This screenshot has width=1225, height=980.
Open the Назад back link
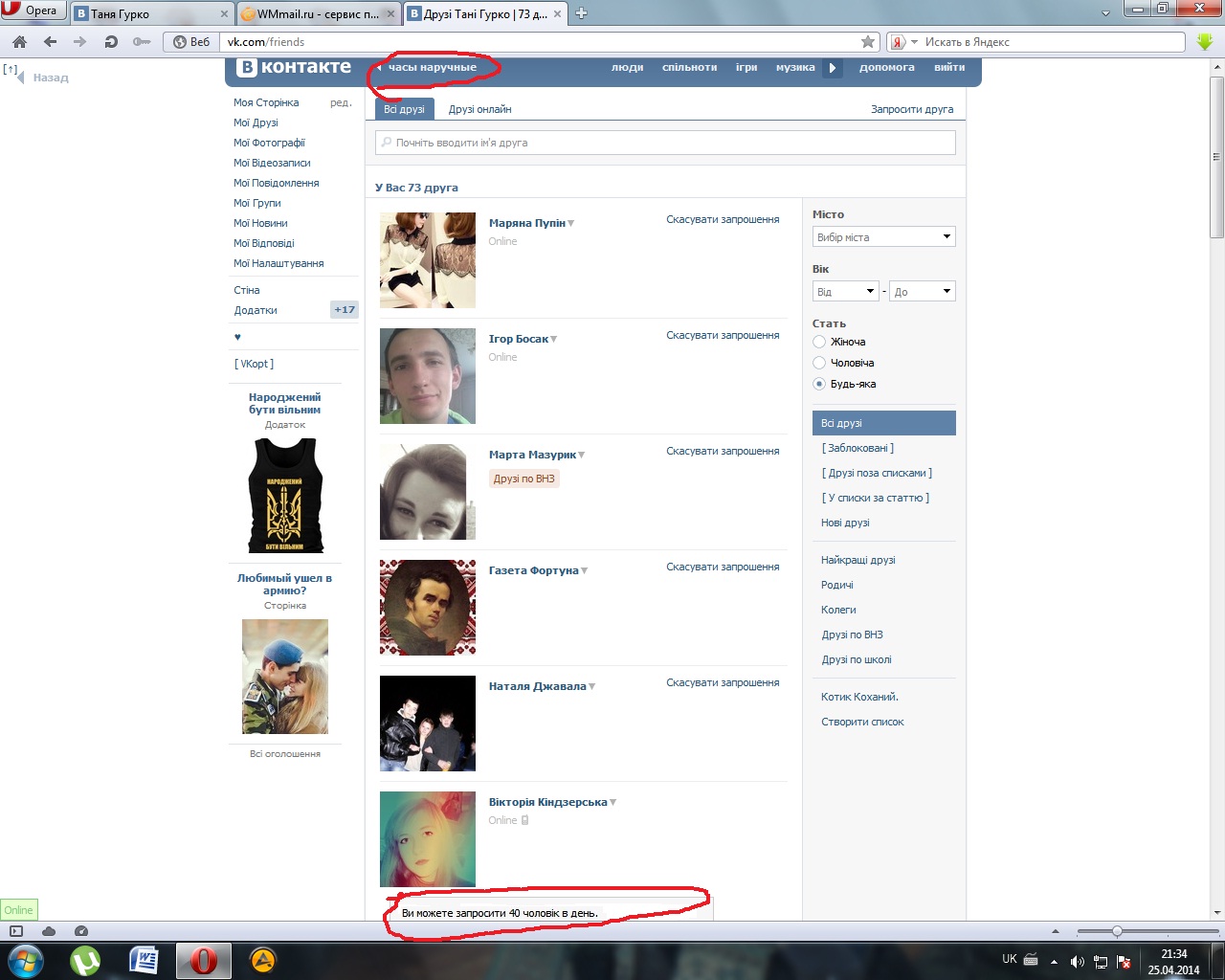51,78
